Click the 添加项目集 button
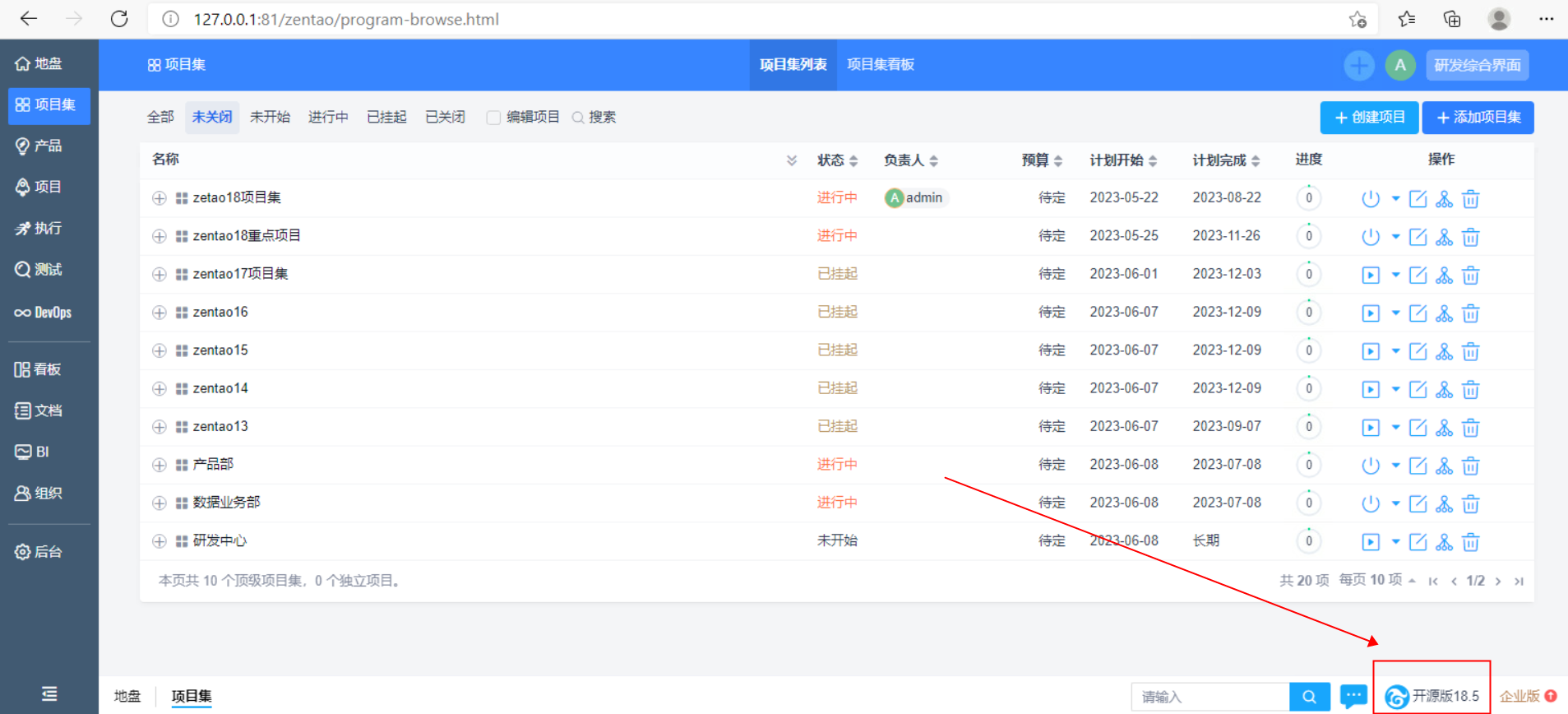The width and height of the screenshot is (1568, 714). point(1478,117)
